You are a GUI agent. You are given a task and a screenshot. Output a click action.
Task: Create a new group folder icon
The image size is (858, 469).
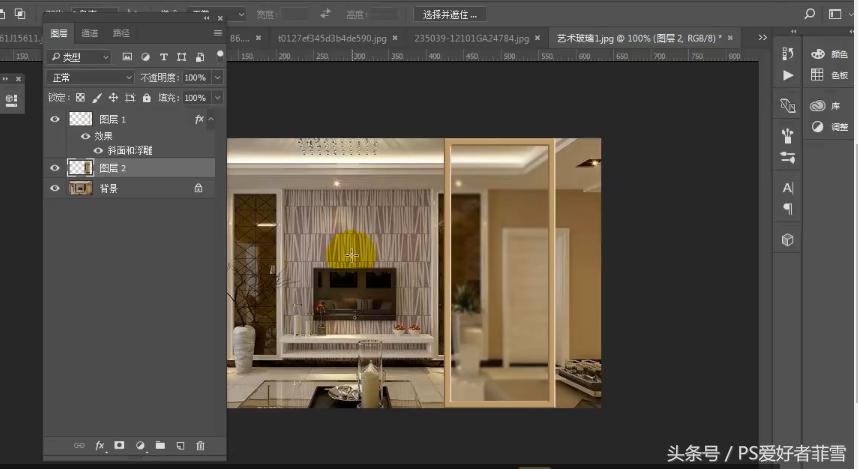pos(160,445)
